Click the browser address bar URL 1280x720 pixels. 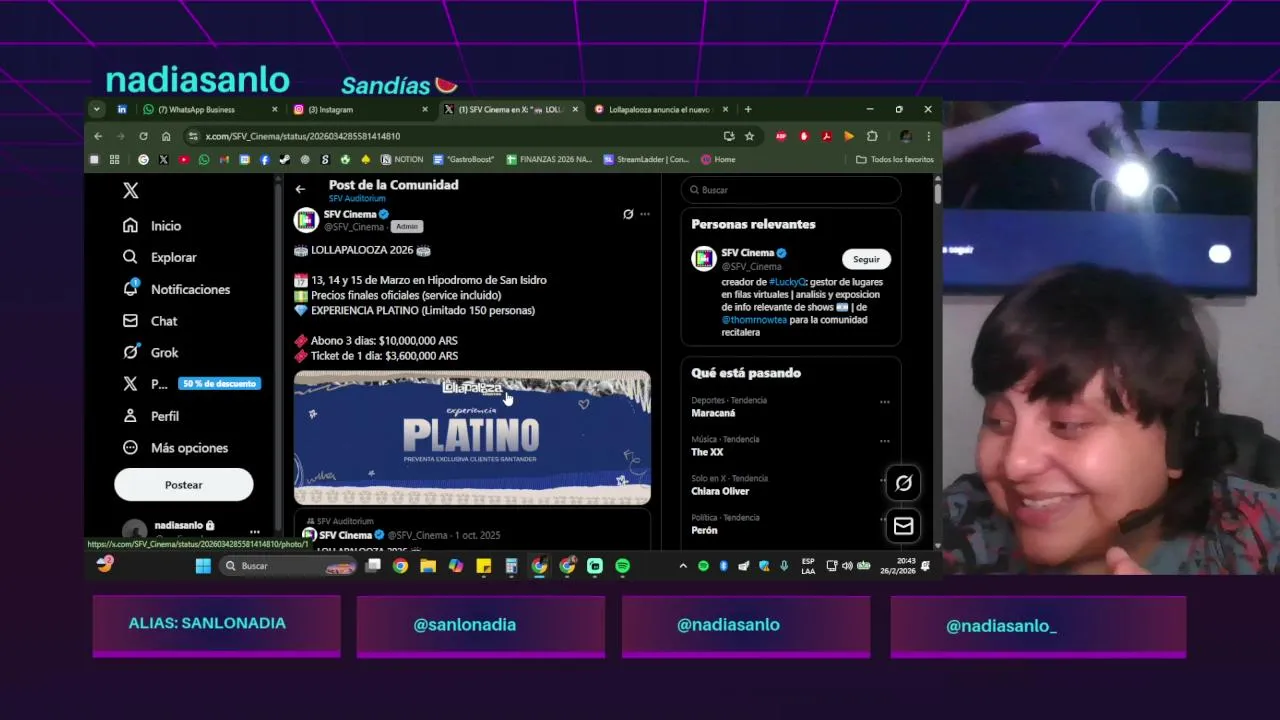pos(303,136)
